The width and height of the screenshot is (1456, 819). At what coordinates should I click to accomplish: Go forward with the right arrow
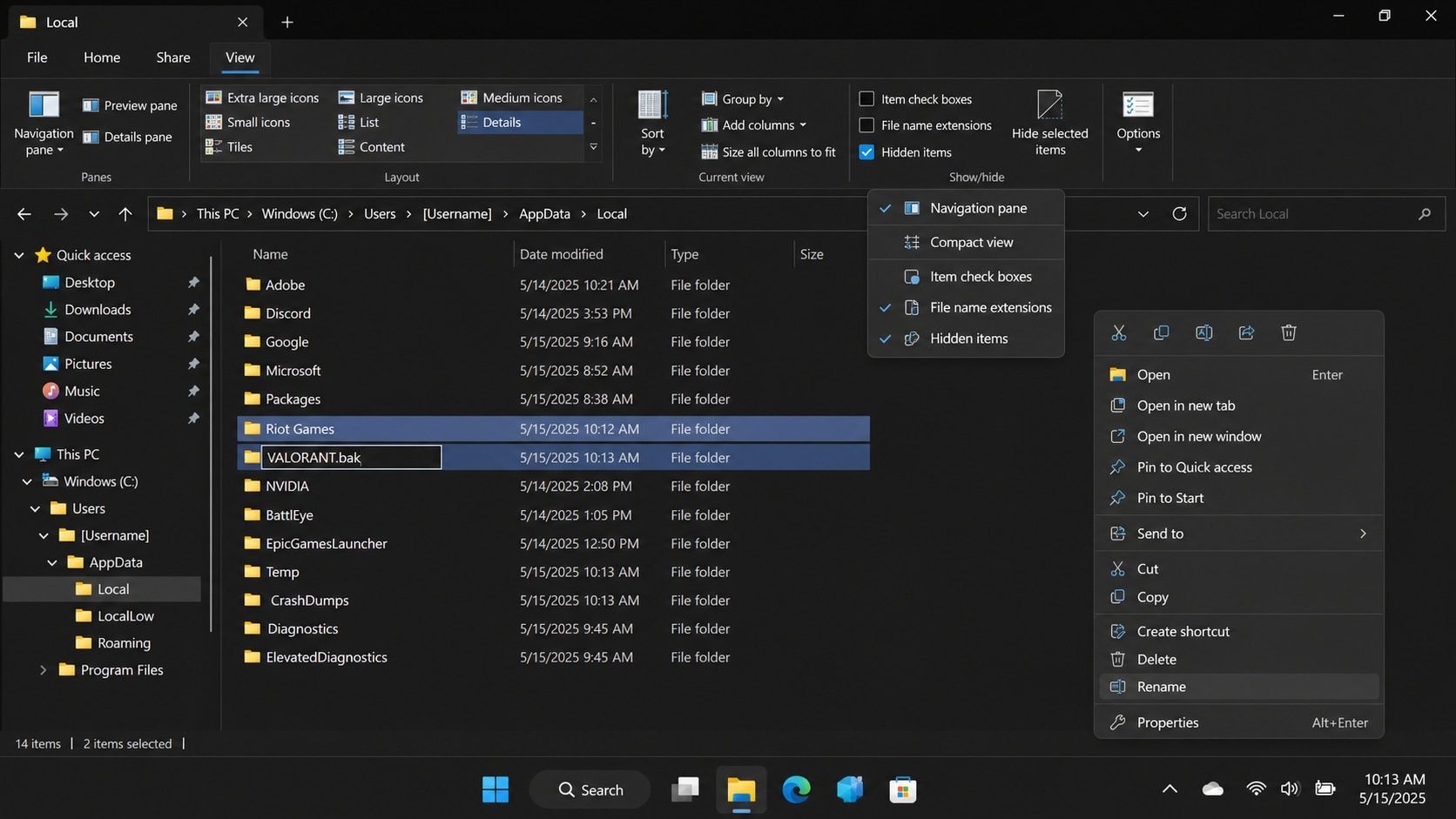click(61, 213)
